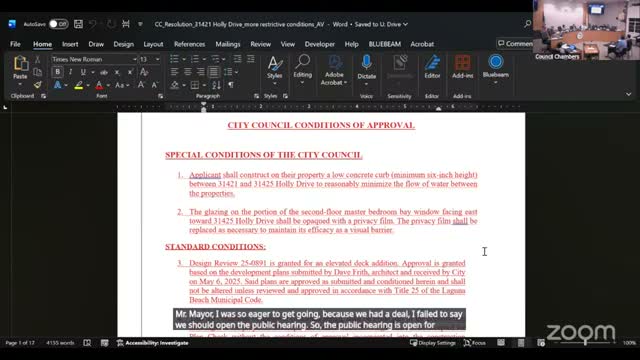
Task: Open the title bar search icon
Action: [x=527, y=24]
